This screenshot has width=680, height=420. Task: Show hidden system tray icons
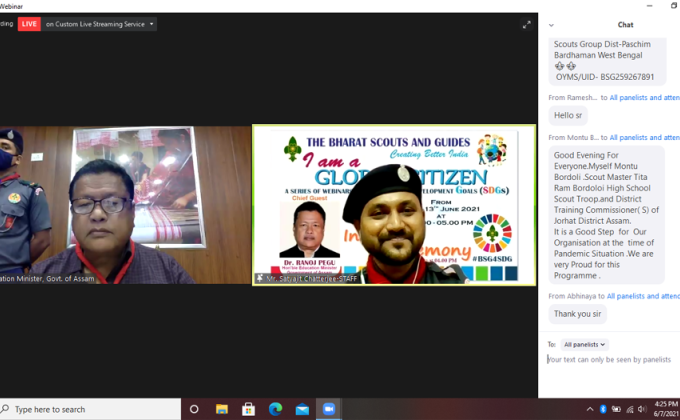click(x=589, y=409)
